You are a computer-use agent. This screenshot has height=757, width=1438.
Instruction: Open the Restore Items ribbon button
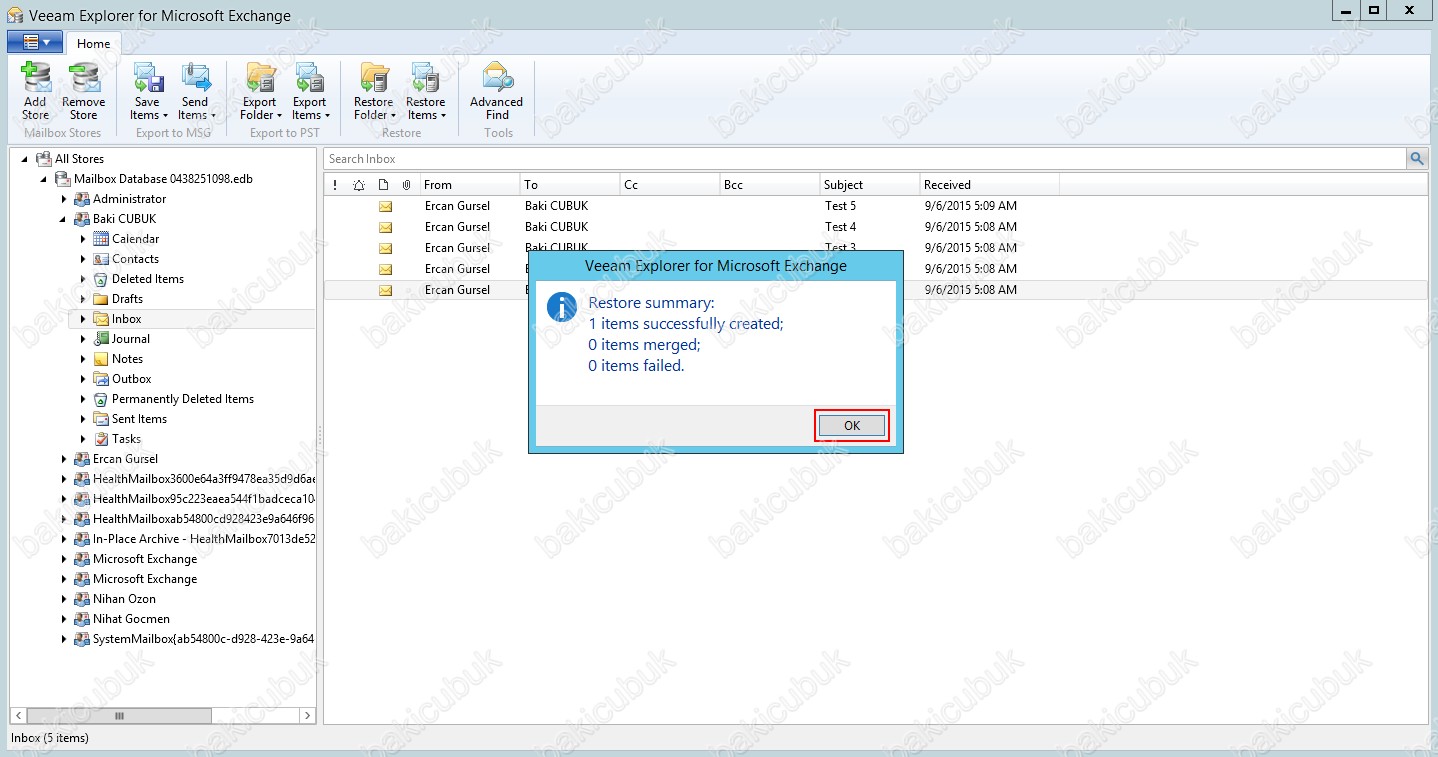425,91
